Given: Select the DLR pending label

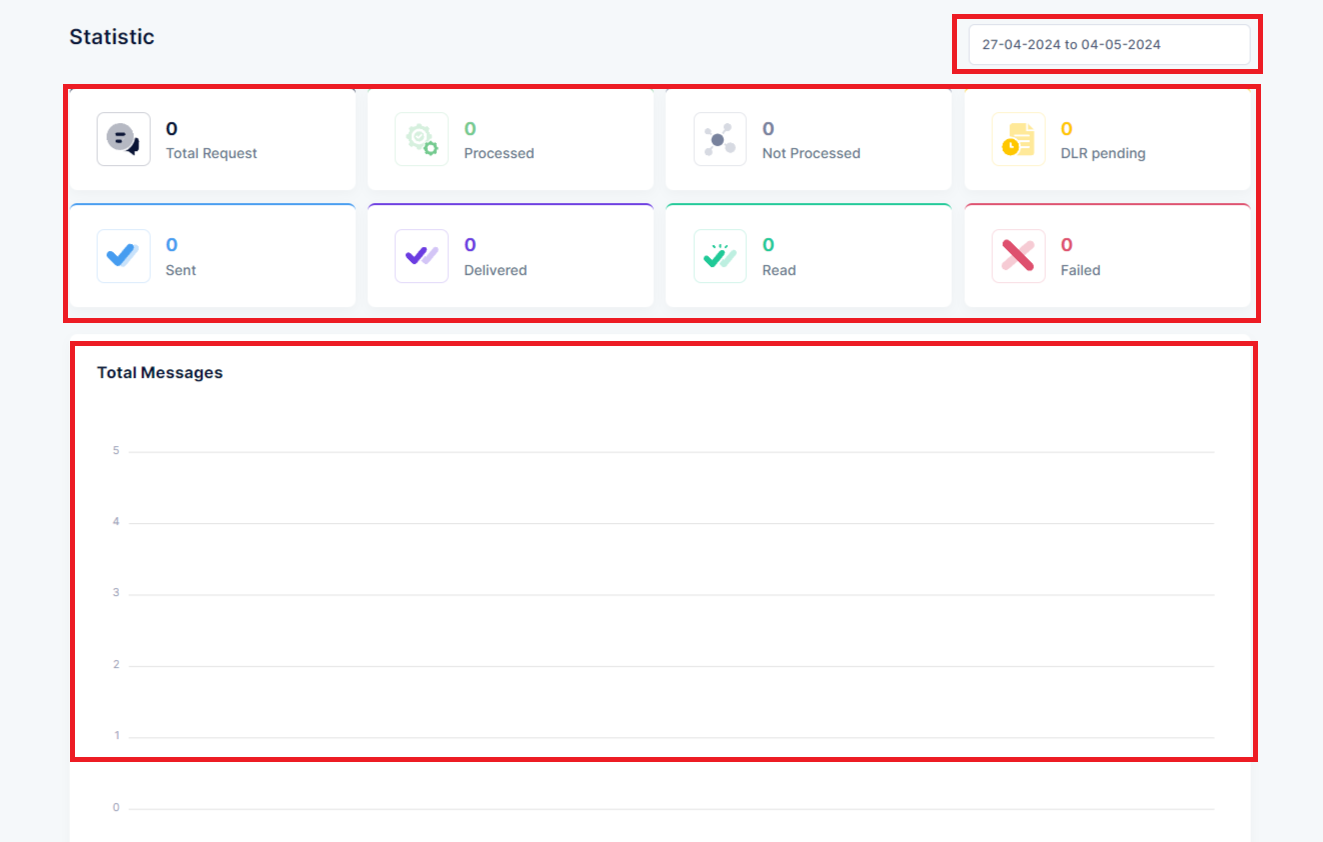Looking at the screenshot, I should tap(1103, 153).
